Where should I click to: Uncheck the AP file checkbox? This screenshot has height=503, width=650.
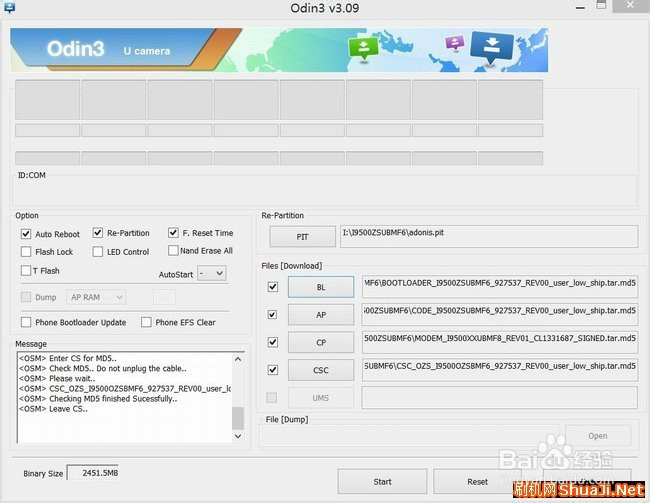pos(272,315)
